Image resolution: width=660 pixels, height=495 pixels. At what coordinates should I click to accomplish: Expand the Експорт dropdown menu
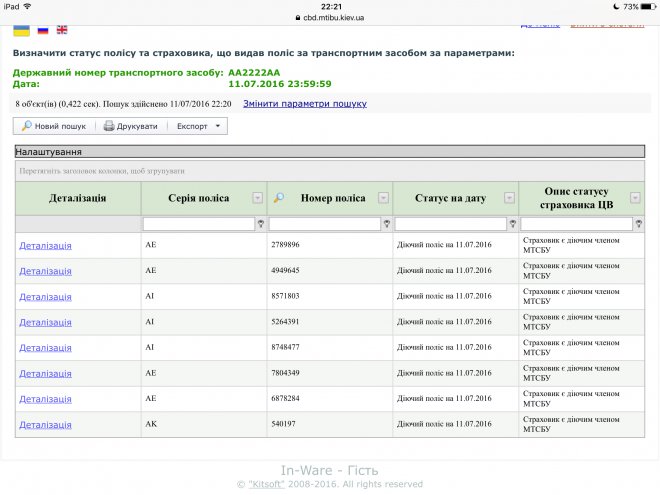click(199, 127)
